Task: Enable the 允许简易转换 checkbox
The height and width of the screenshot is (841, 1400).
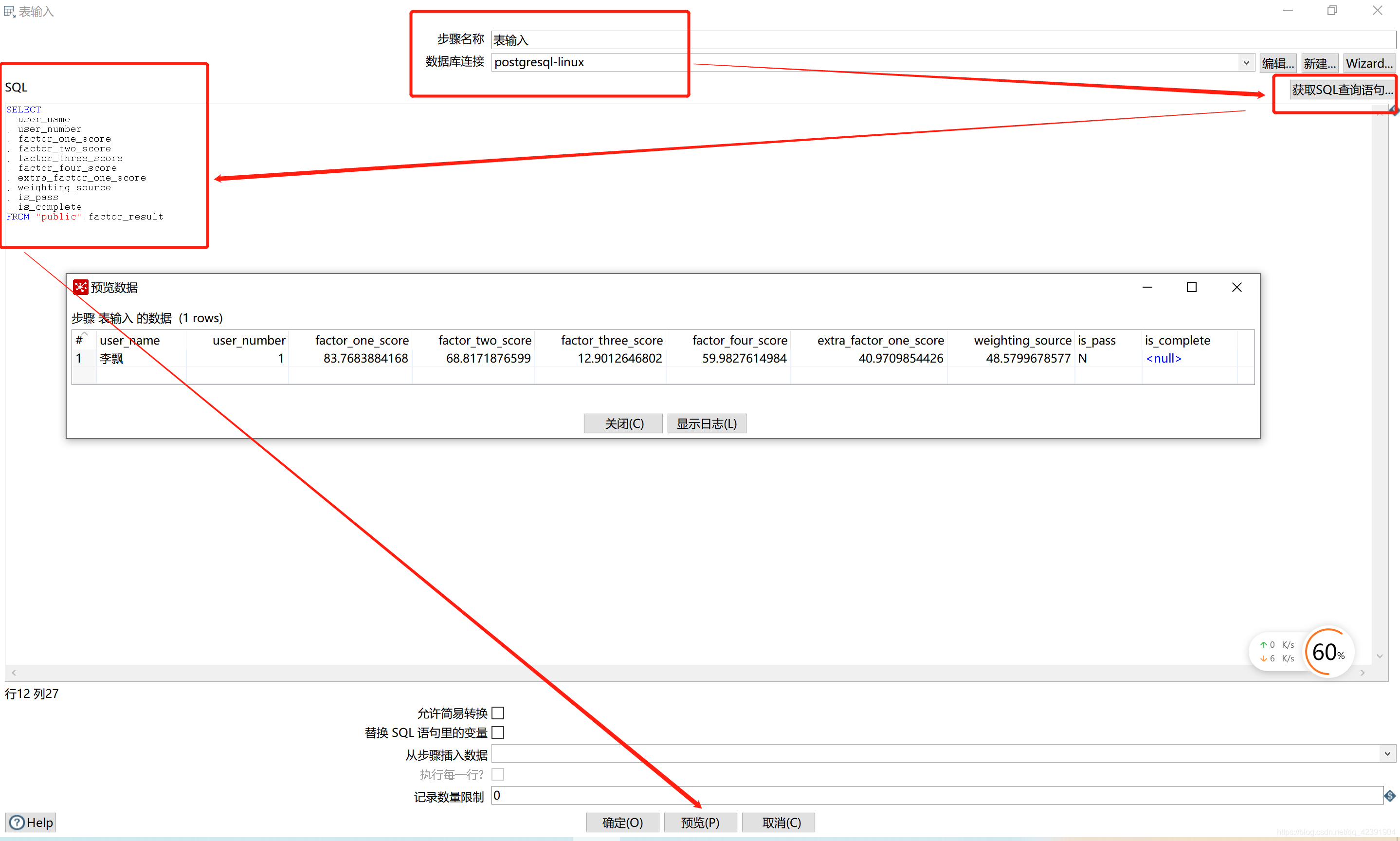Action: [x=497, y=713]
